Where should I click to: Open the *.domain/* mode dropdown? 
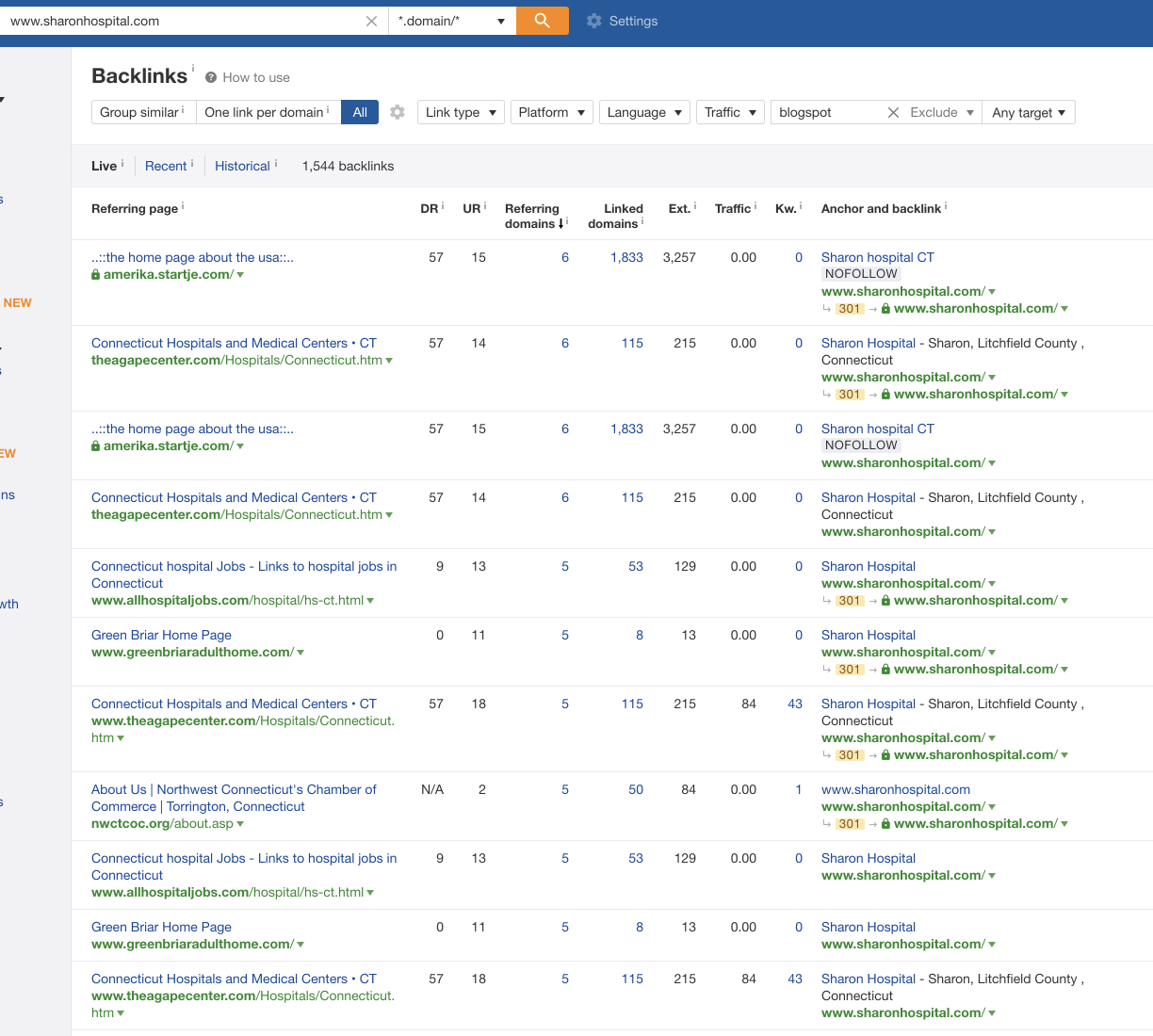pos(452,21)
